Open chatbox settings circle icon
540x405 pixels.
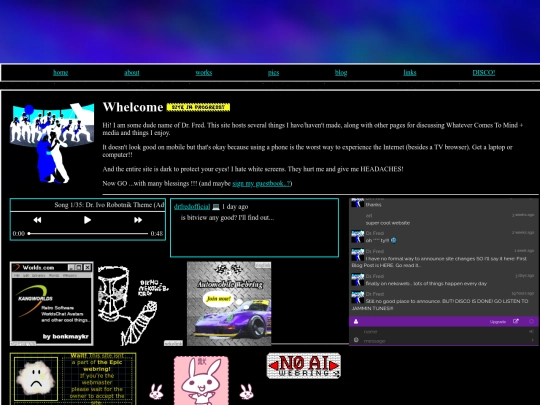coord(531,321)
